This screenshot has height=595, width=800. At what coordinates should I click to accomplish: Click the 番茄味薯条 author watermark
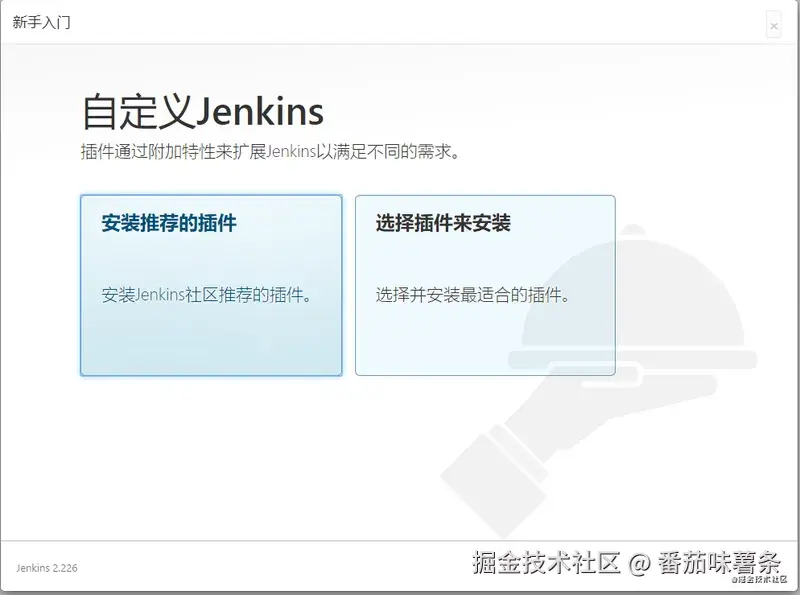[x=718, y=563]
